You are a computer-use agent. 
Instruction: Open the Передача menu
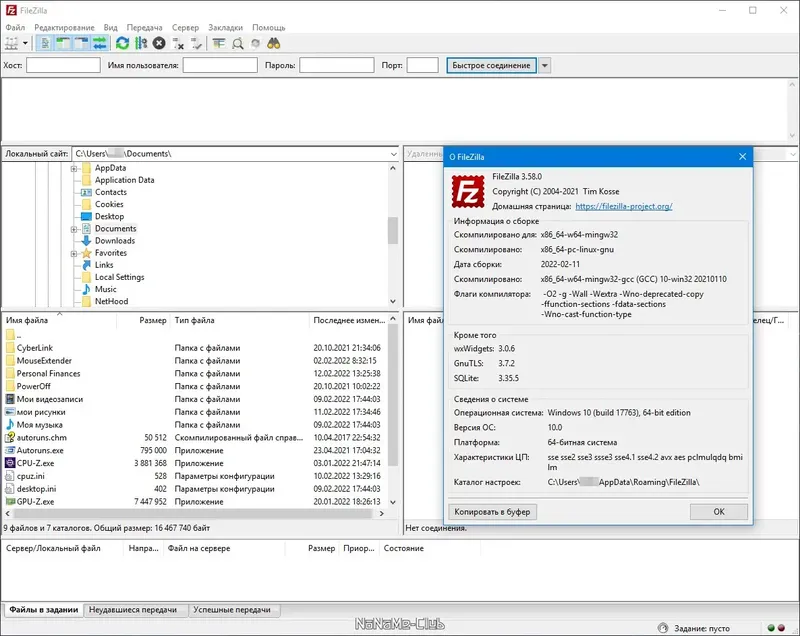click(x=144, y=28)
